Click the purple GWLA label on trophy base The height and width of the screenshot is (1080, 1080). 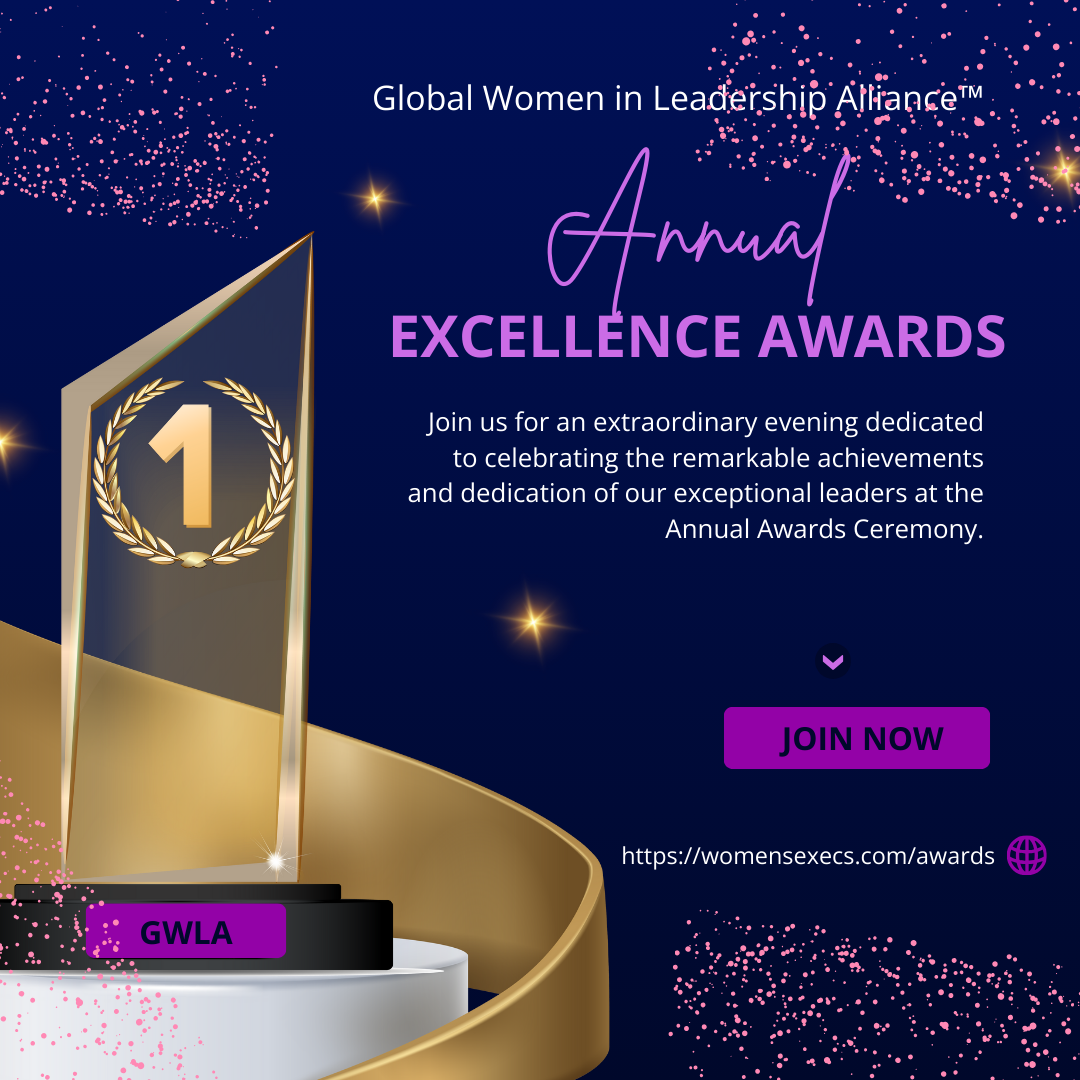coord(186,932)
